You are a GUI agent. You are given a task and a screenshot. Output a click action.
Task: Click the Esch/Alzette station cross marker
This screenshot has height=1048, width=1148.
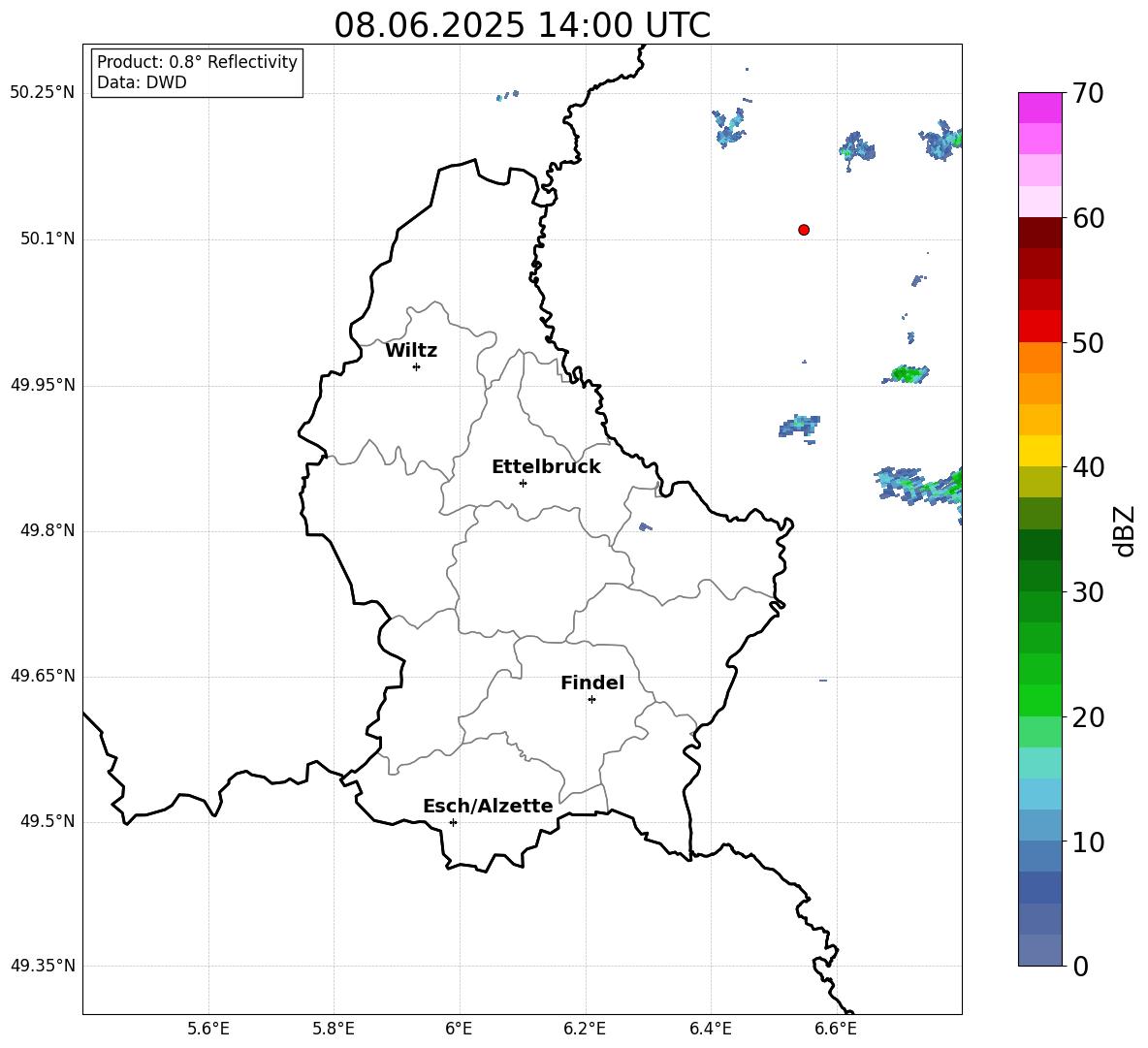(x=453, y=822)
